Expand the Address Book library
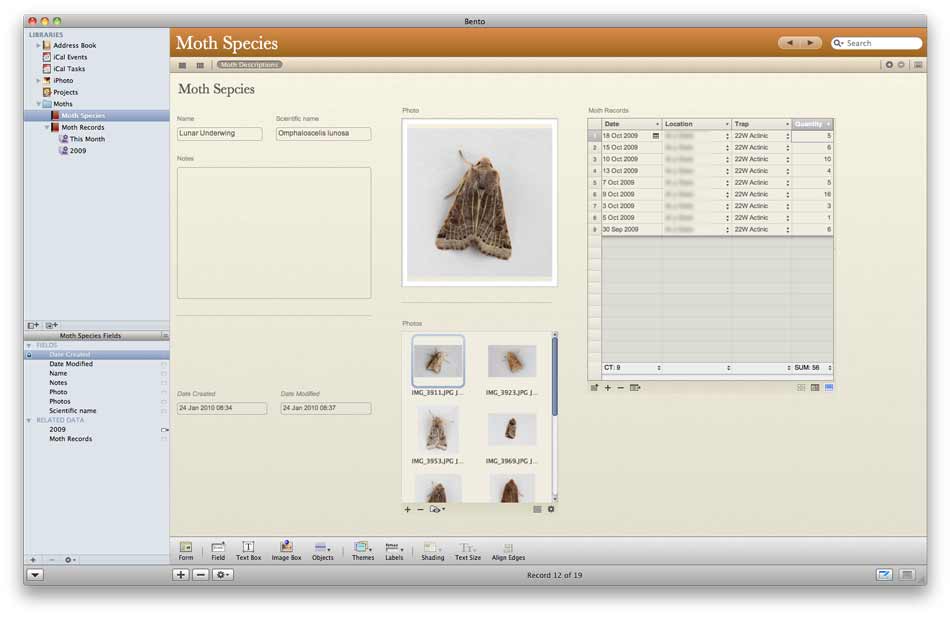The image size is (950, 617). click(38, 45)
